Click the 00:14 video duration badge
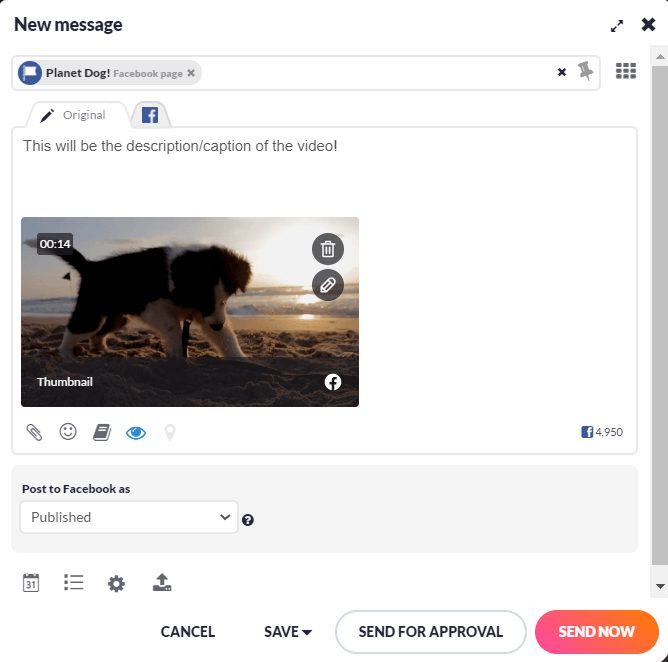The image size is (668, 662). (55, 244)
